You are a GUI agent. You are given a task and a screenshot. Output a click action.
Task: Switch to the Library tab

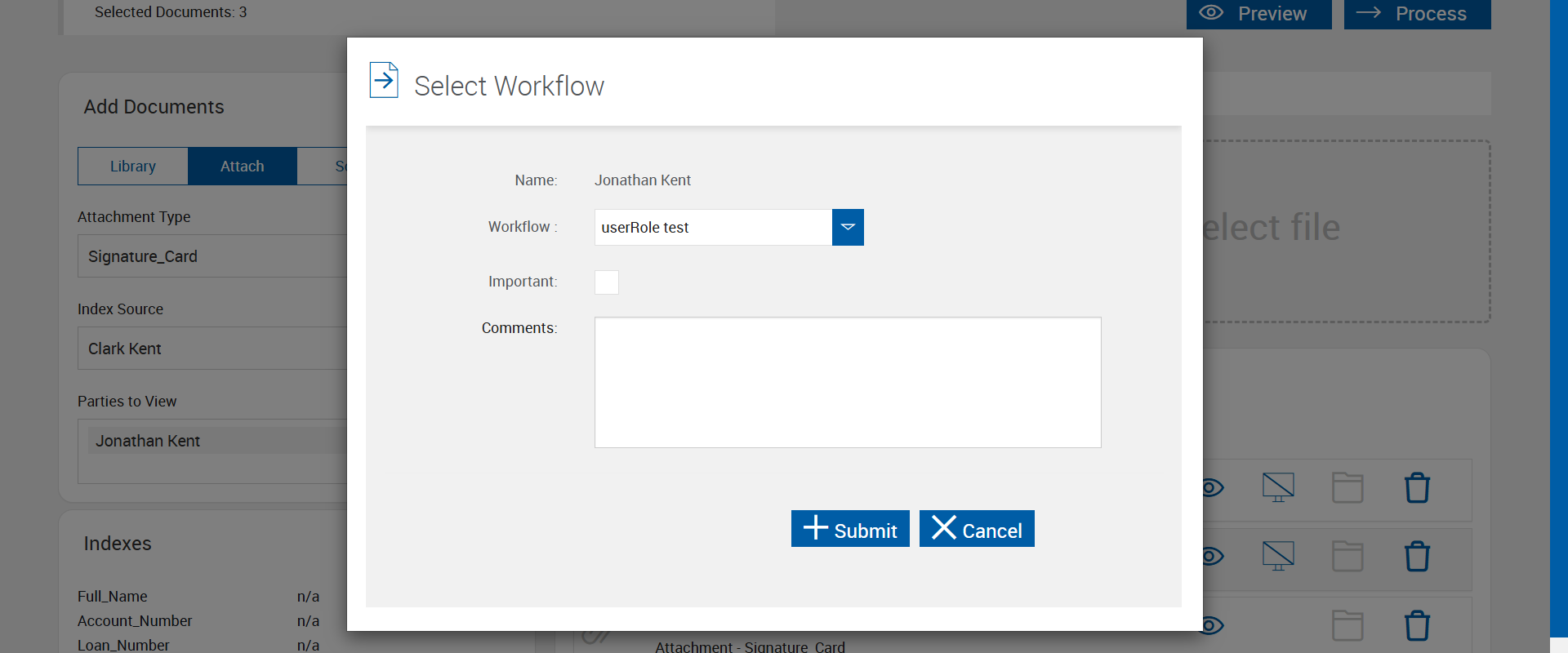click(133, 167)
